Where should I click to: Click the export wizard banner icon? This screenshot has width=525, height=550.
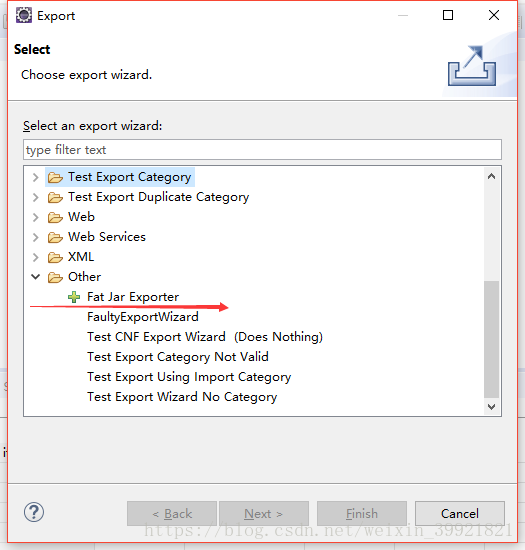(x=472, y=66)
